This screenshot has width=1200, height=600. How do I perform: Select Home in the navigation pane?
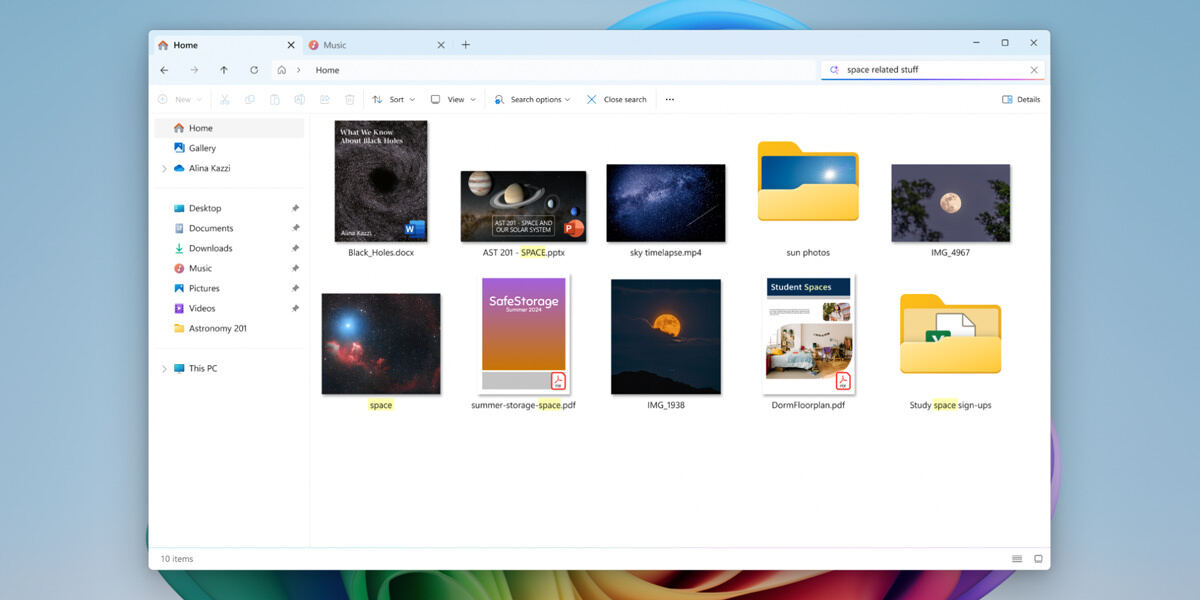(x=229, y=128)
